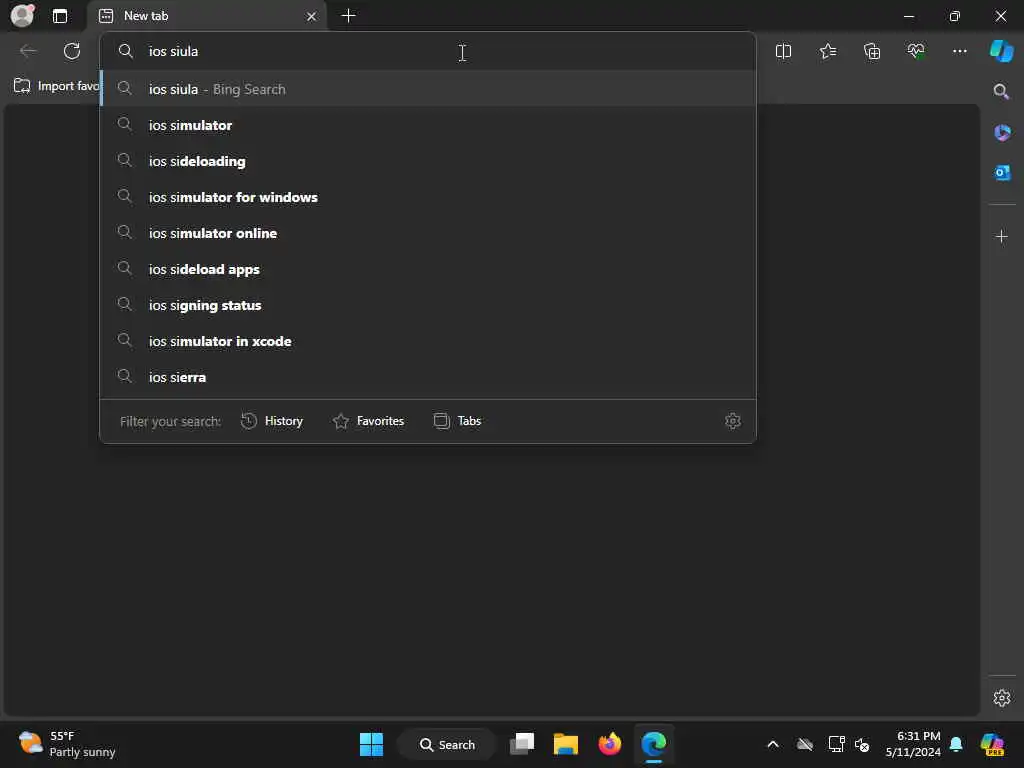
Task: Open address bar search settings gear
Action: click(x=733, y=421)
